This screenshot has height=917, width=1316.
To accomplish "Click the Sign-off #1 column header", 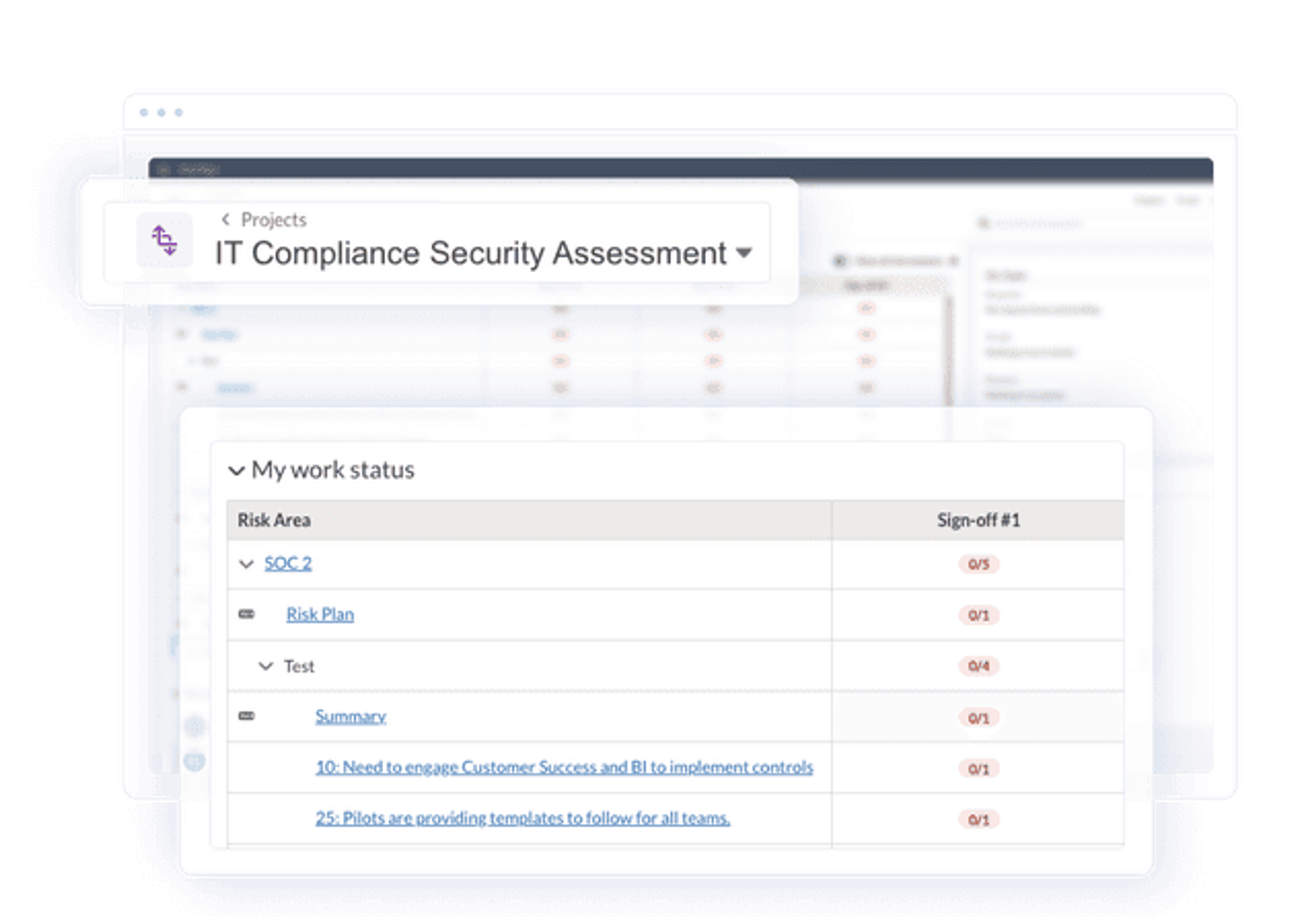I will coord(978,521).
